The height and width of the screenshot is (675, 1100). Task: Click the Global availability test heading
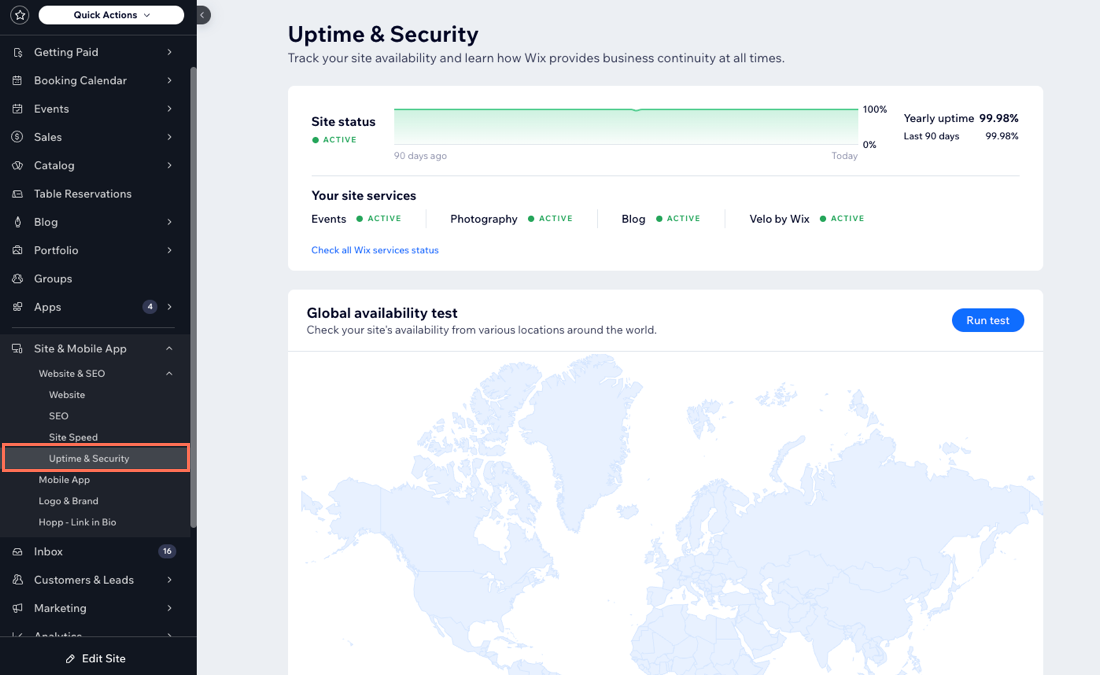coord(382,313)
